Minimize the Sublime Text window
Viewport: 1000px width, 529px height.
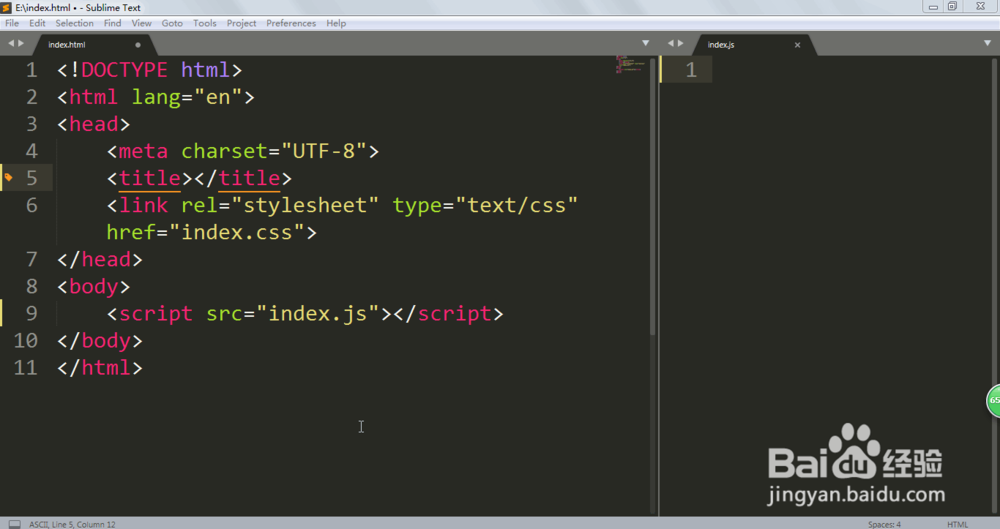[x=933, y=6]
